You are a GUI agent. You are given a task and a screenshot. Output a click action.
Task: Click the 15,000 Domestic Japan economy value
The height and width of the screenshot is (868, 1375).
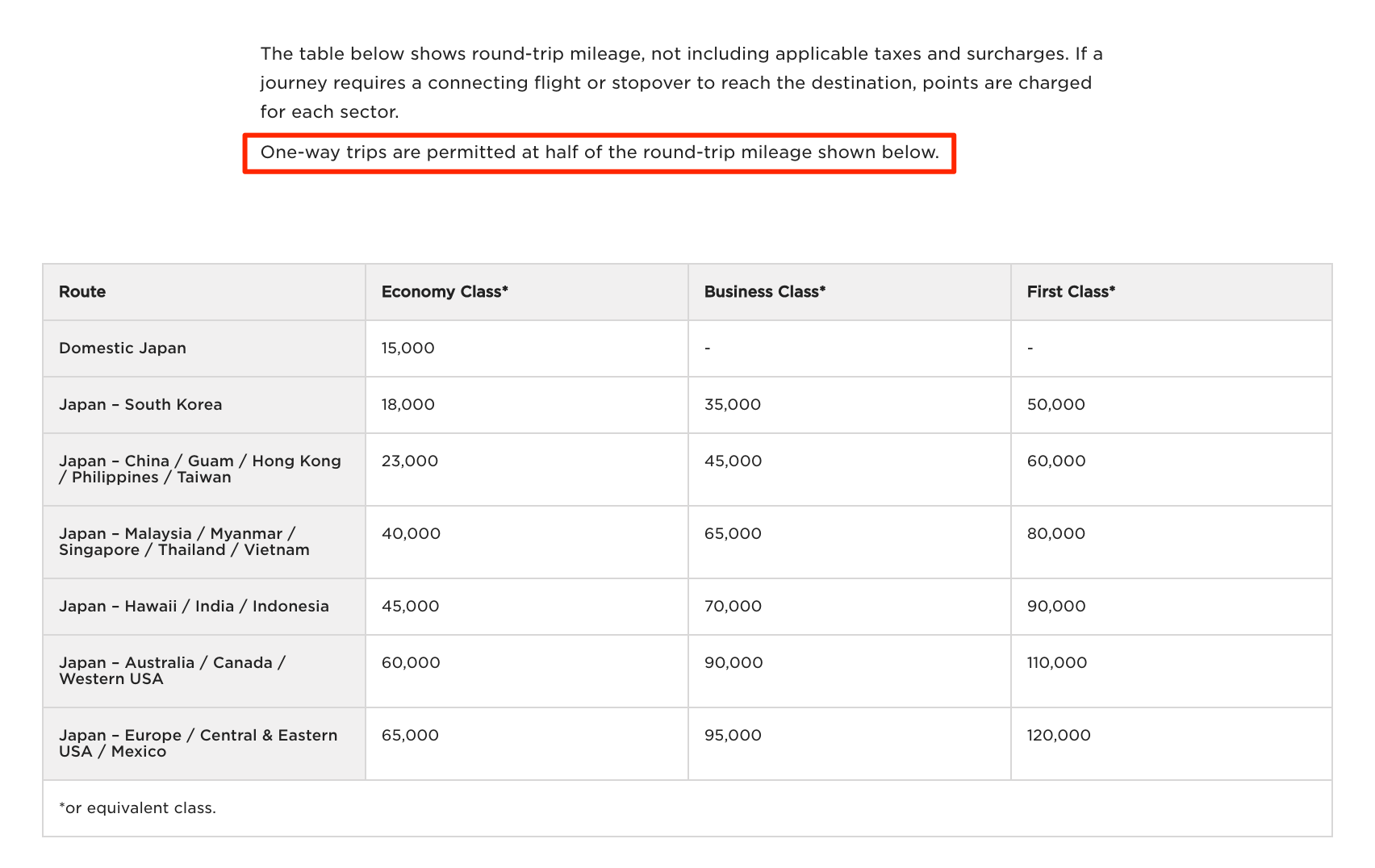pos(408,348)
